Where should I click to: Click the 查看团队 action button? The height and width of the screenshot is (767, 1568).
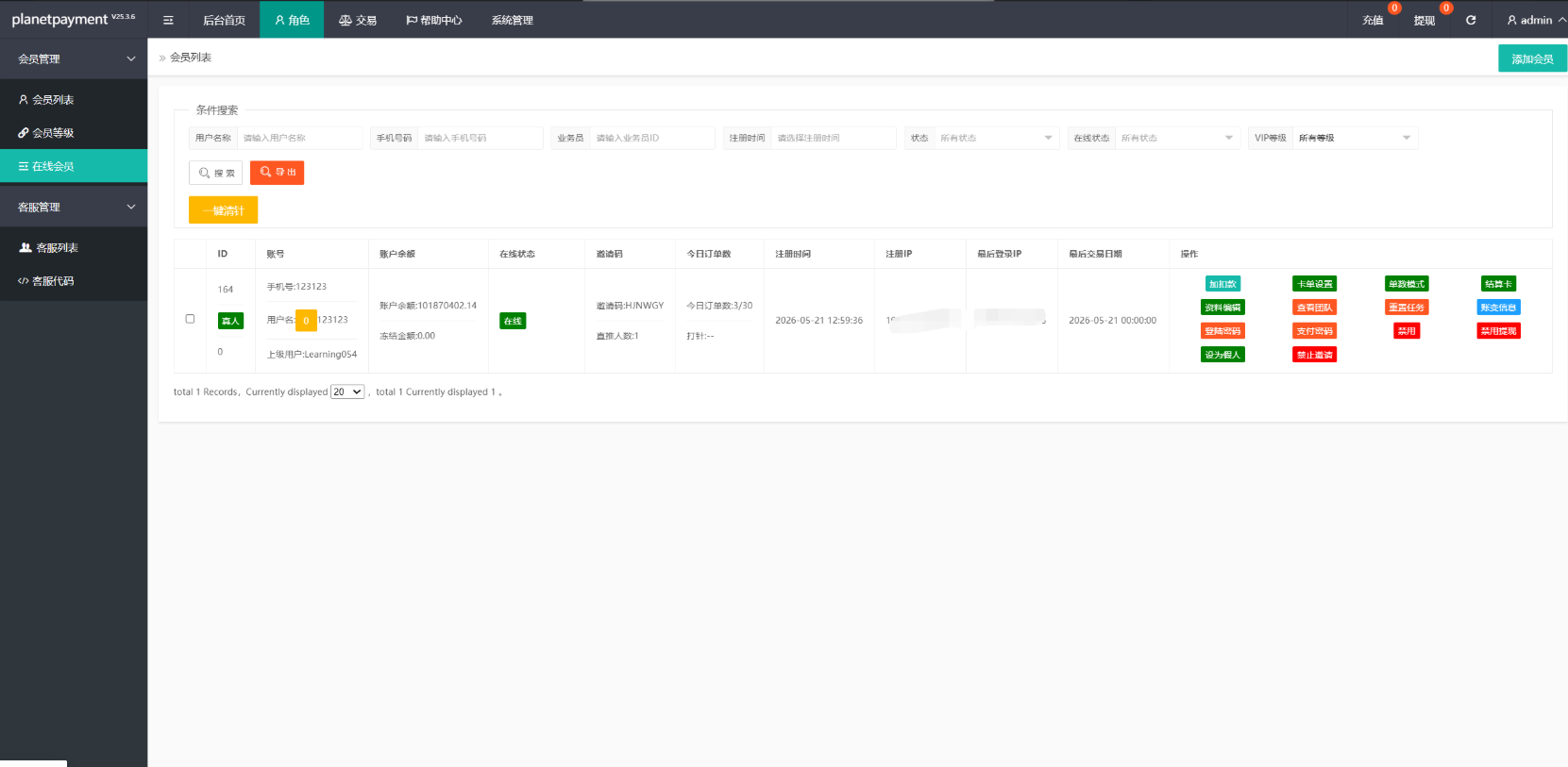[1314, 308]
